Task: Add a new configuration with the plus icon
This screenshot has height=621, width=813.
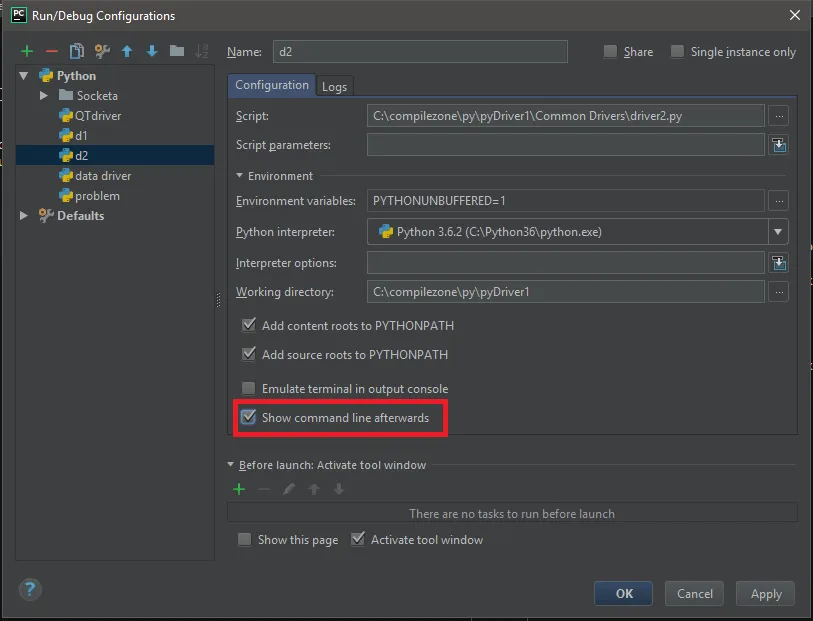Action: pyautogui.click(x=27, y=51)
